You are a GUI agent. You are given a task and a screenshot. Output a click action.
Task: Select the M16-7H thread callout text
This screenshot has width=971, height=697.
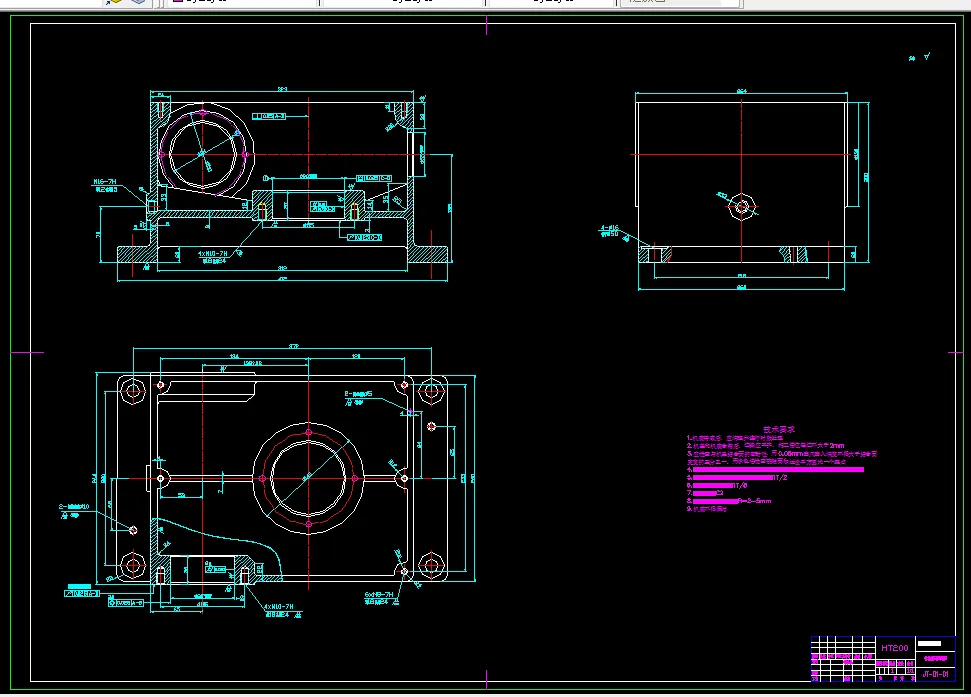tap(105, 182)
